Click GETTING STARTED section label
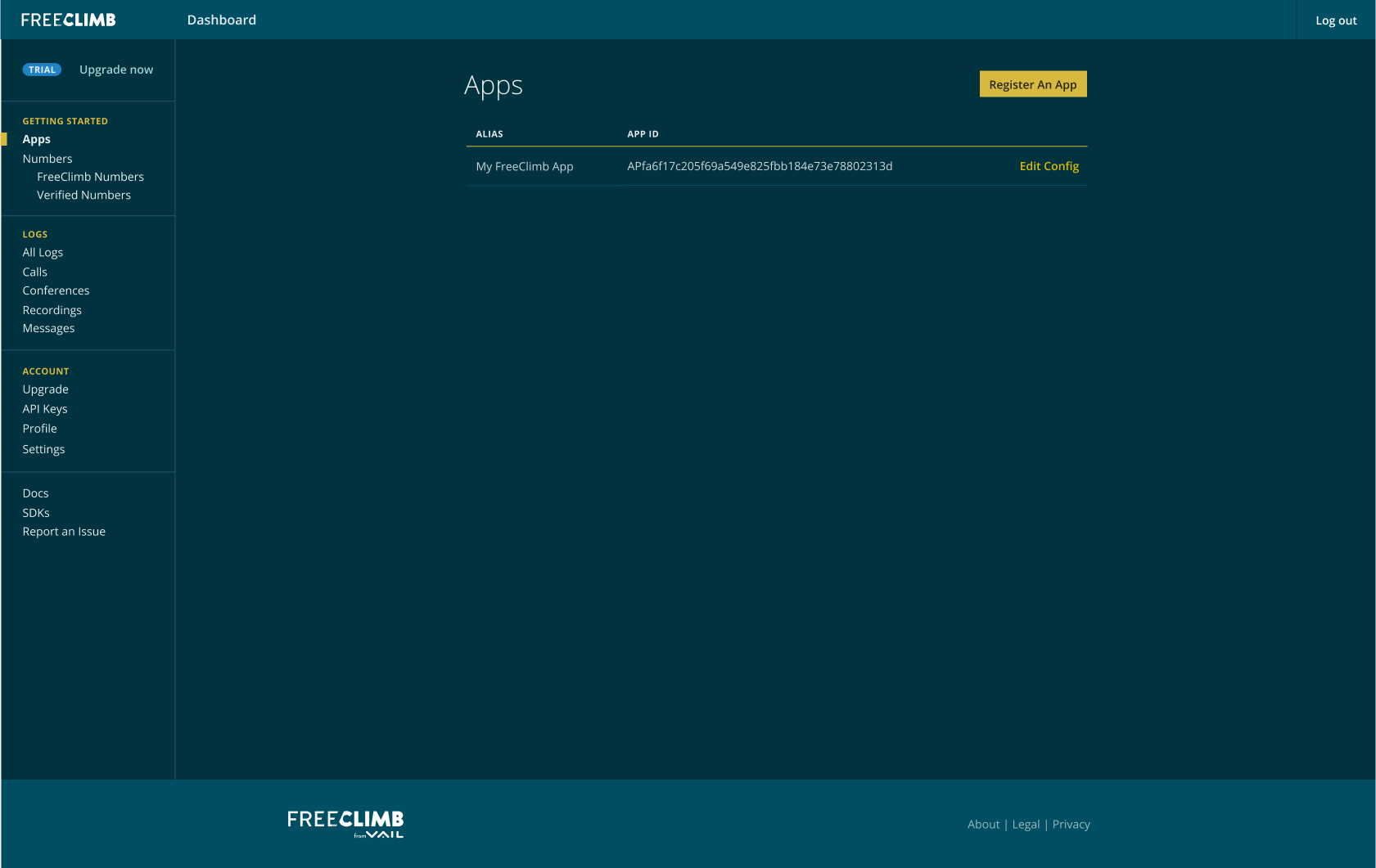This screenshot has height=868, width=1376. coord(65,121)
